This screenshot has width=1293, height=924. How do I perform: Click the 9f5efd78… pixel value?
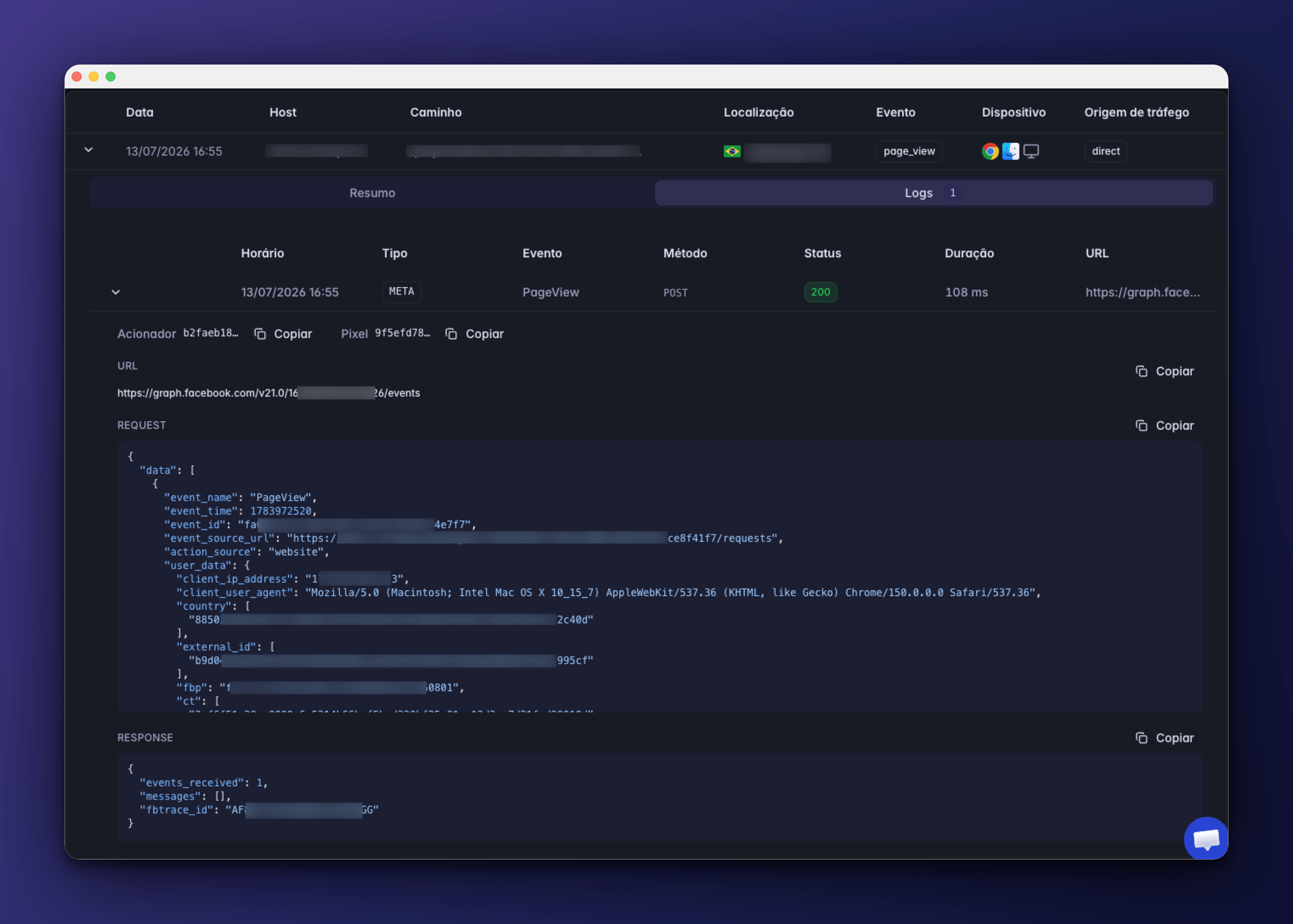[x=403, y=333]
